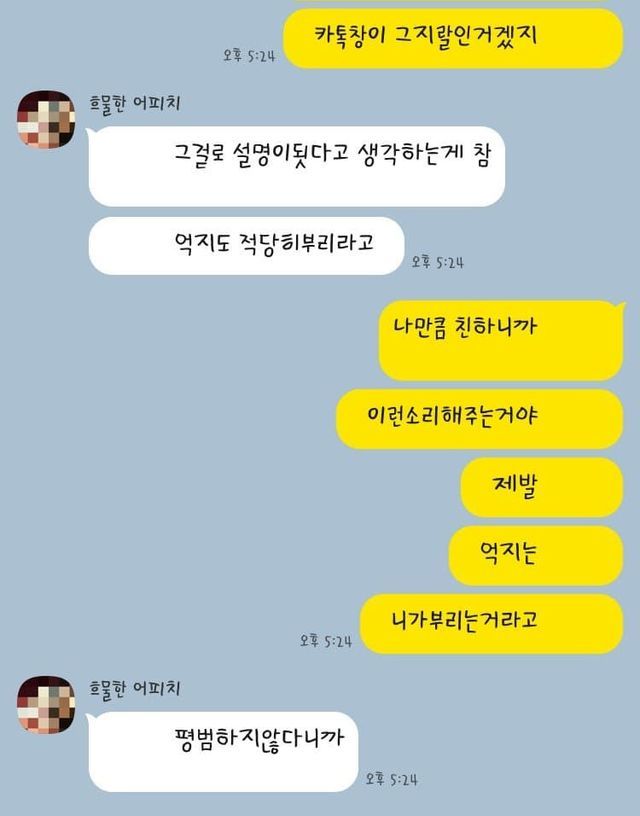This screenshot has width=640, height=816.
Task: Tap the pointed tail of 그걸로 설명이됫다고 bubble
Action: [x=89, y=131]
